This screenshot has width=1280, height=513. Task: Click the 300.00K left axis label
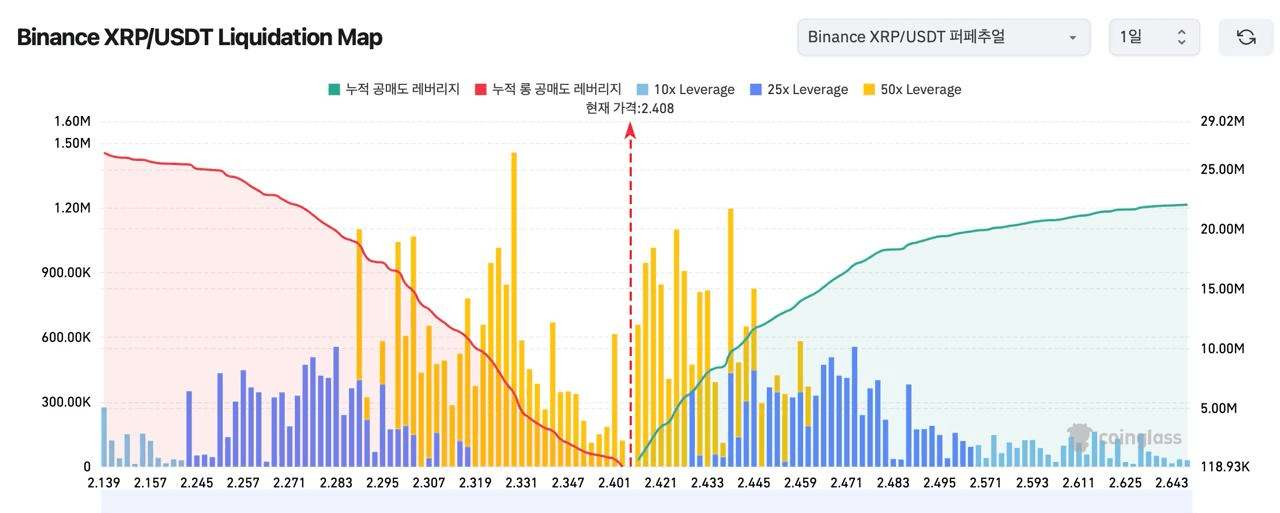point(67,402)
